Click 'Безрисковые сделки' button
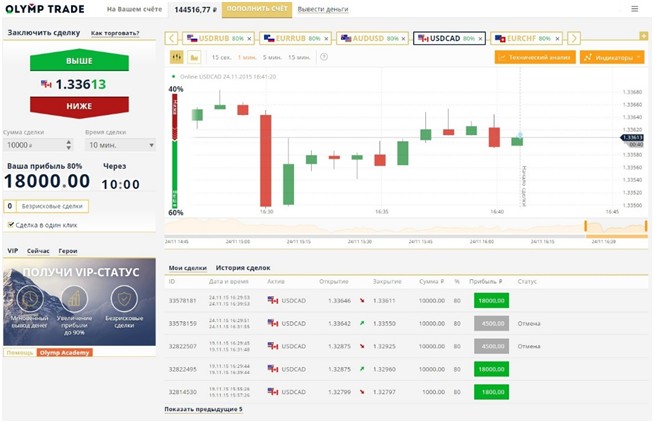This screenshot has height=423, width=654. pyautogui.click(x=46, y=206)
